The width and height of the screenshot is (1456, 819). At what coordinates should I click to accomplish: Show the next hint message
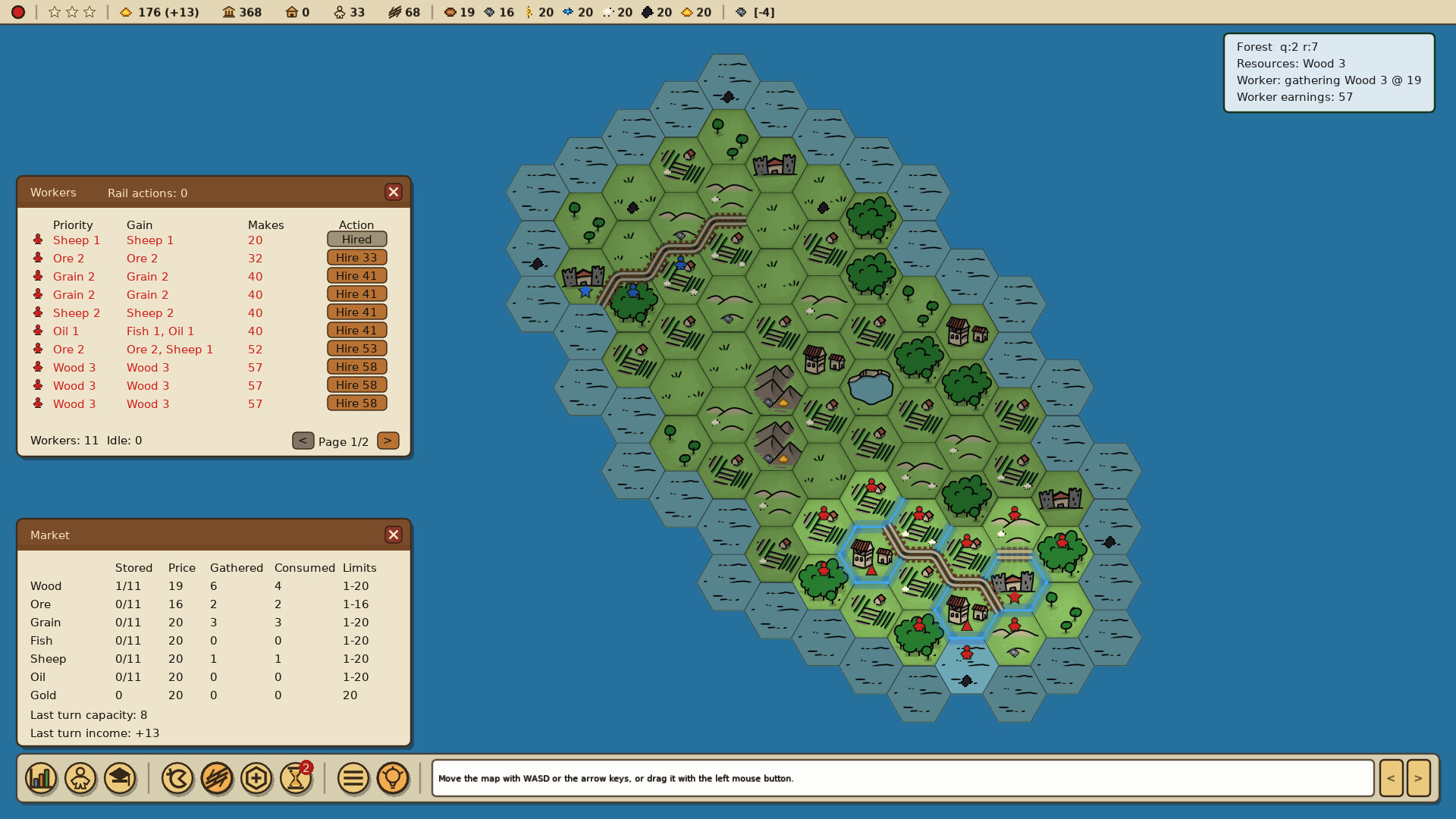[1418, 778]
